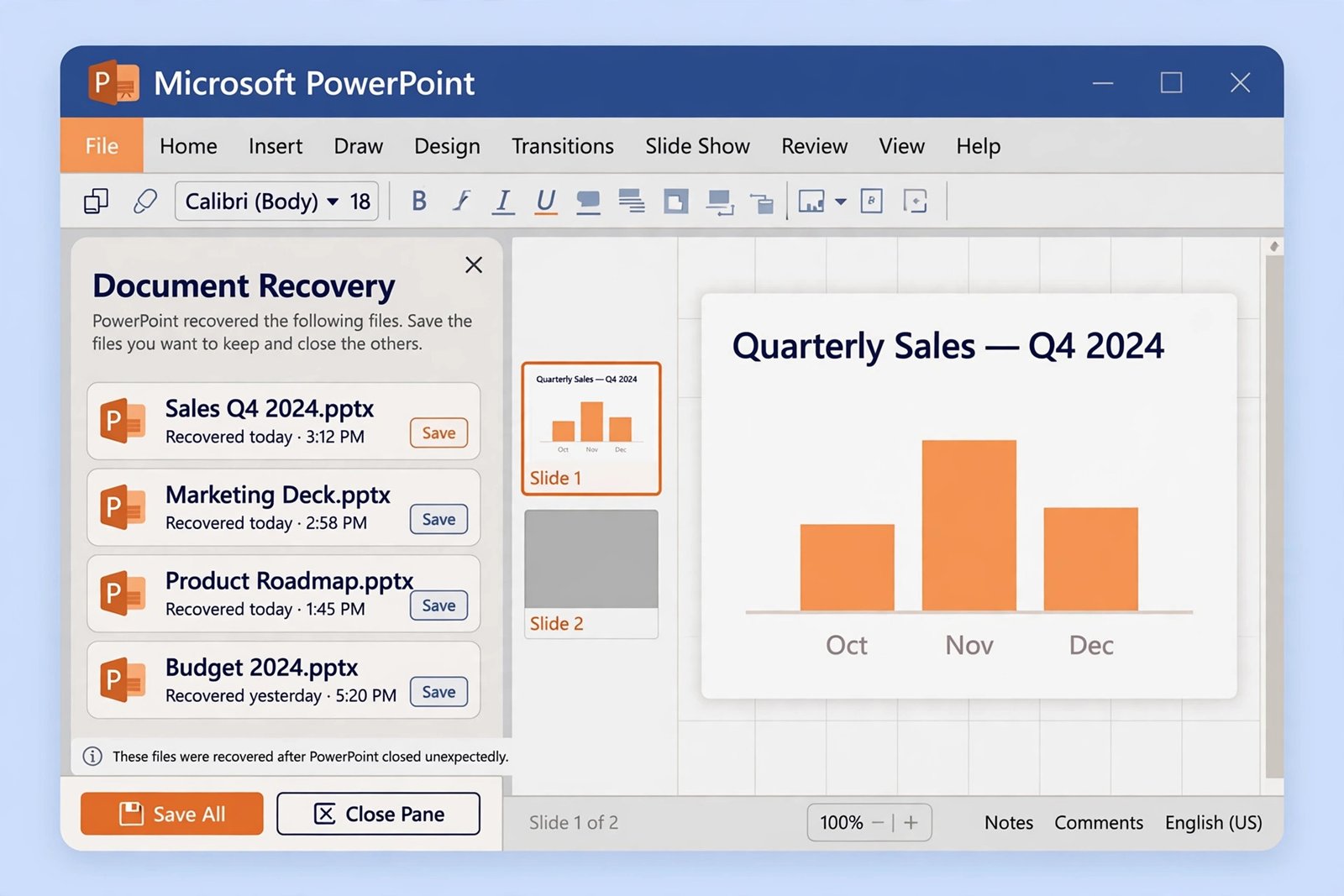Click the new slide plus icon
The height and width of the screenshot is (896, 1344).
click(x=915, y=202)
